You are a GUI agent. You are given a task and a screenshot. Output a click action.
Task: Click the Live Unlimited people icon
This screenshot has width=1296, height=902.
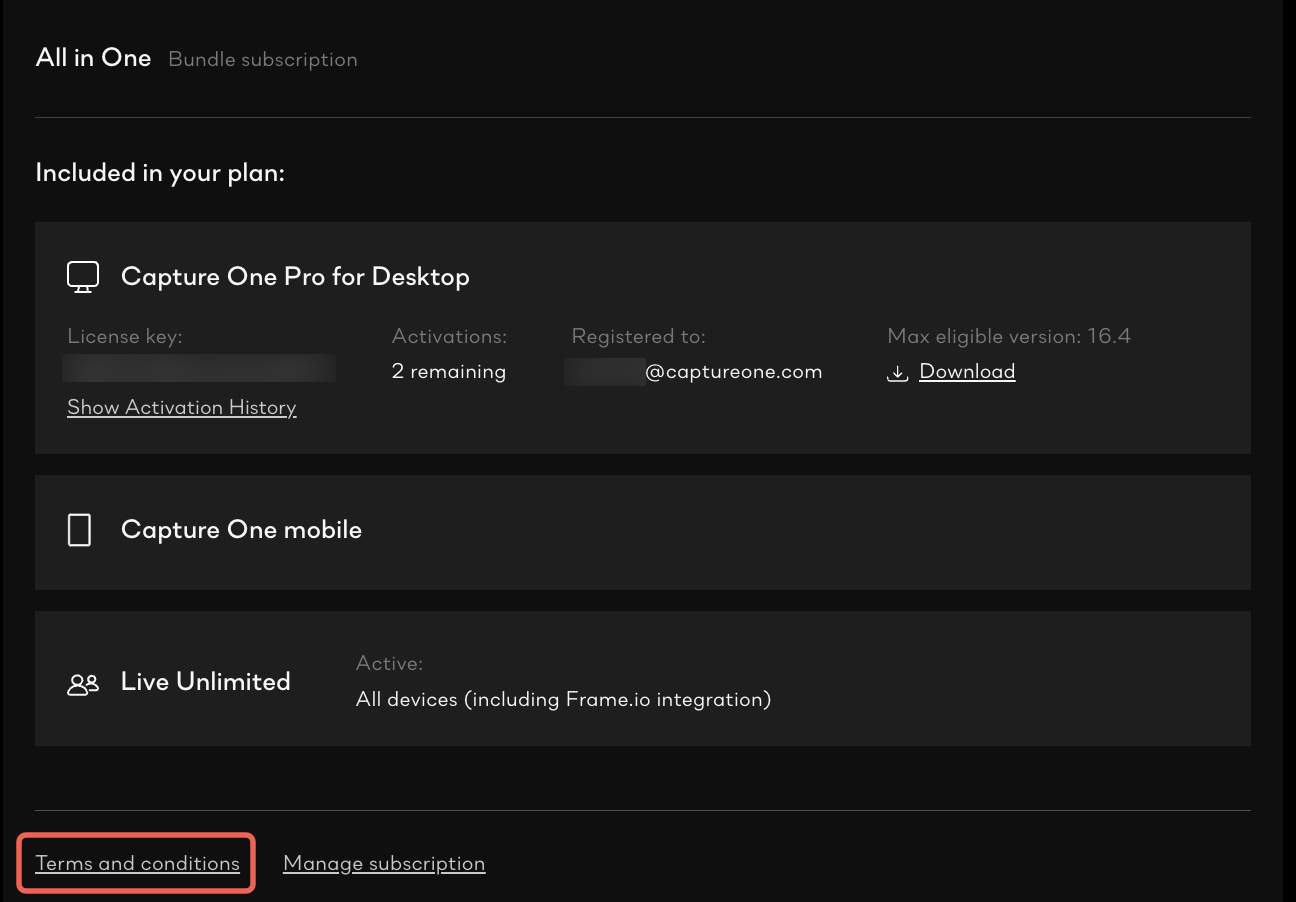tap(83, 685)
